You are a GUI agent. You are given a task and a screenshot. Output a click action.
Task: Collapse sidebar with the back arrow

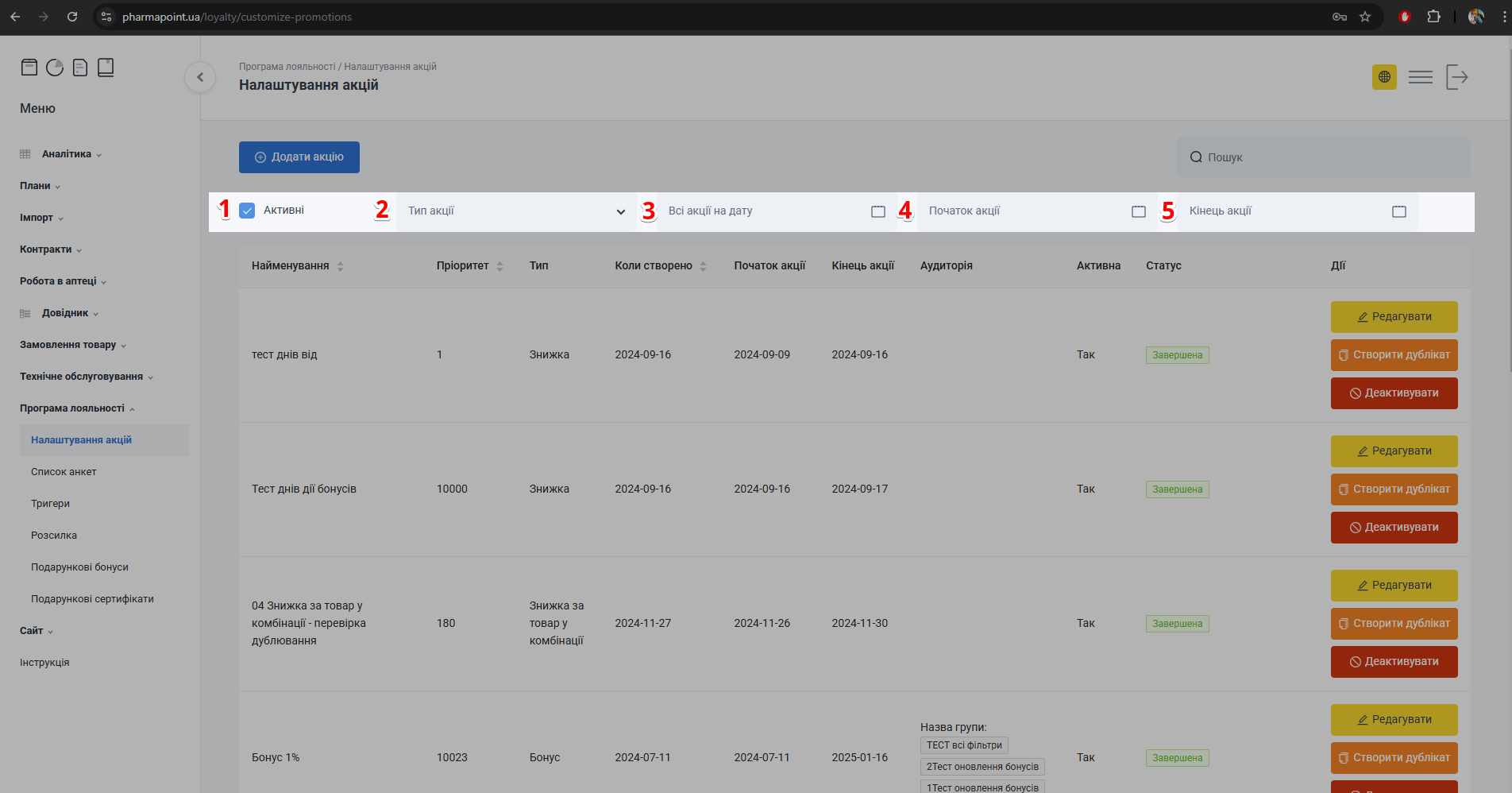point(200,77)
